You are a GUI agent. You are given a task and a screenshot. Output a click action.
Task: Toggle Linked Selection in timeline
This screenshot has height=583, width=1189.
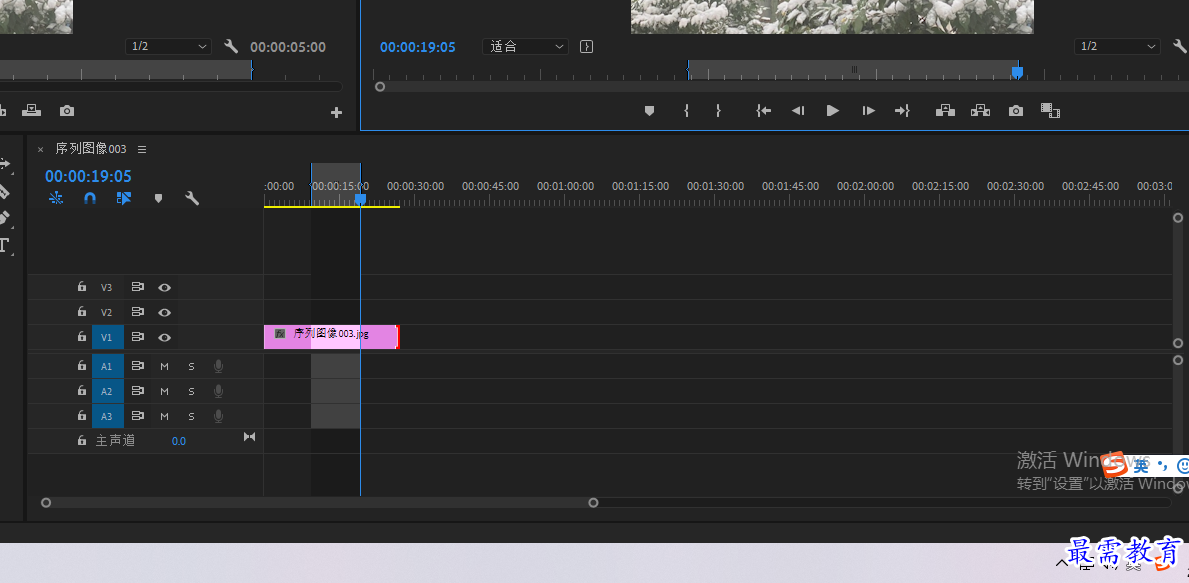coord(124,199)
